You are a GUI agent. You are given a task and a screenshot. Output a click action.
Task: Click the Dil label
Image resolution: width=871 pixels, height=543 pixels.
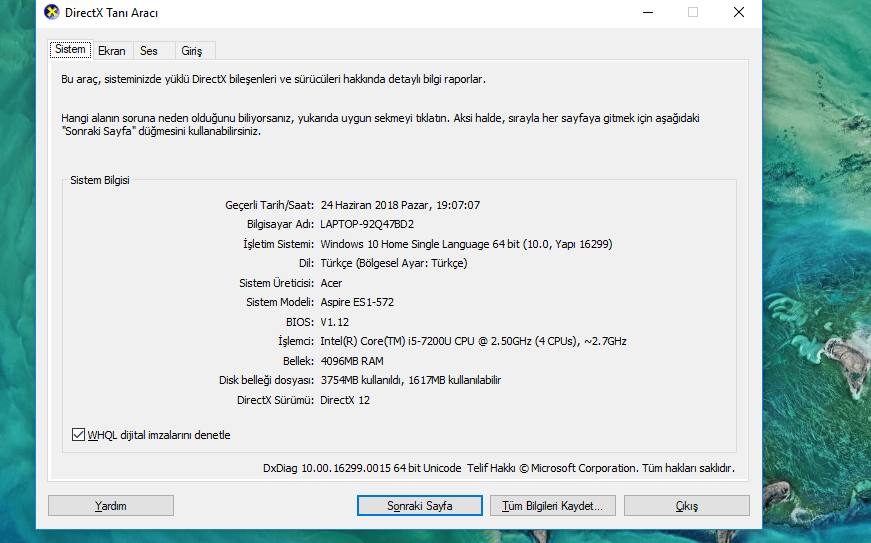(307, 263)
